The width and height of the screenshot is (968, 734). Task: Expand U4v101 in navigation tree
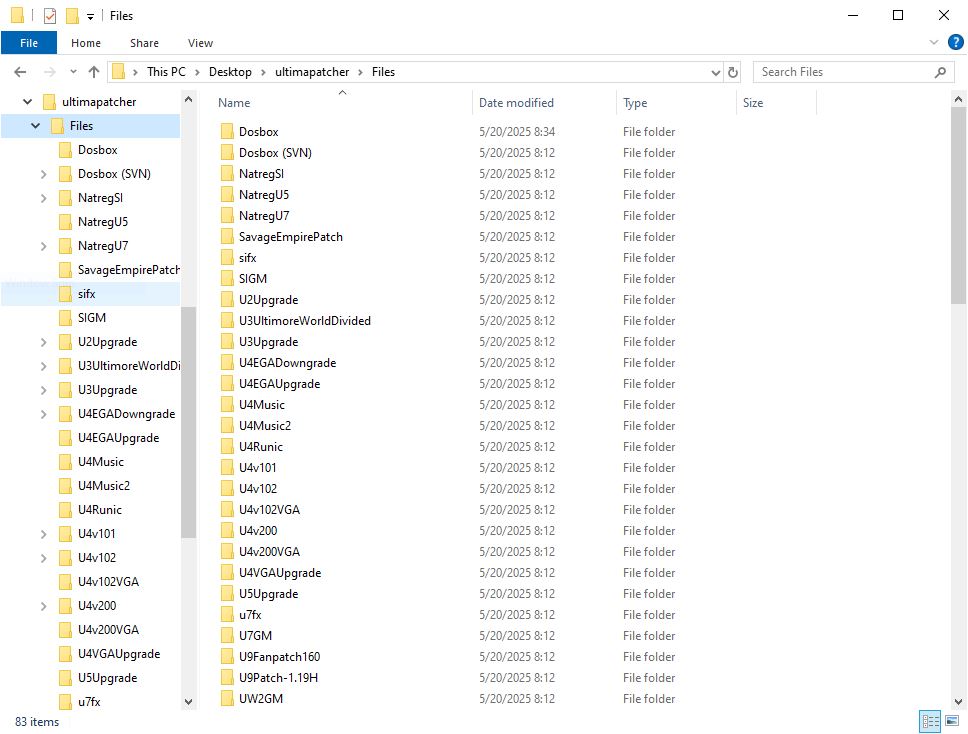tap(43, 534)
